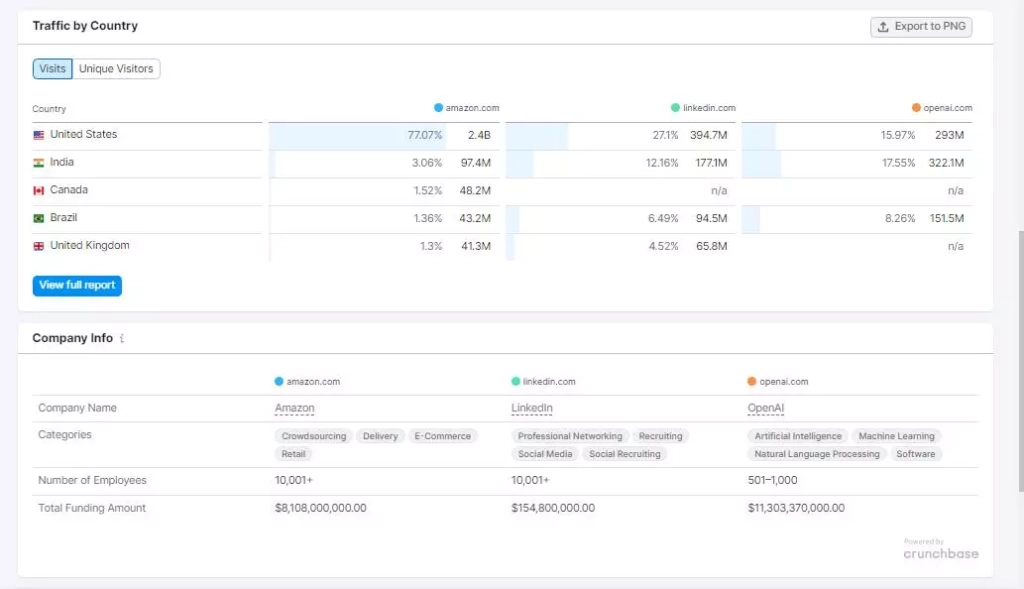
Task: Click the E-Commerce category tag
Action: [x=443, y=436]
